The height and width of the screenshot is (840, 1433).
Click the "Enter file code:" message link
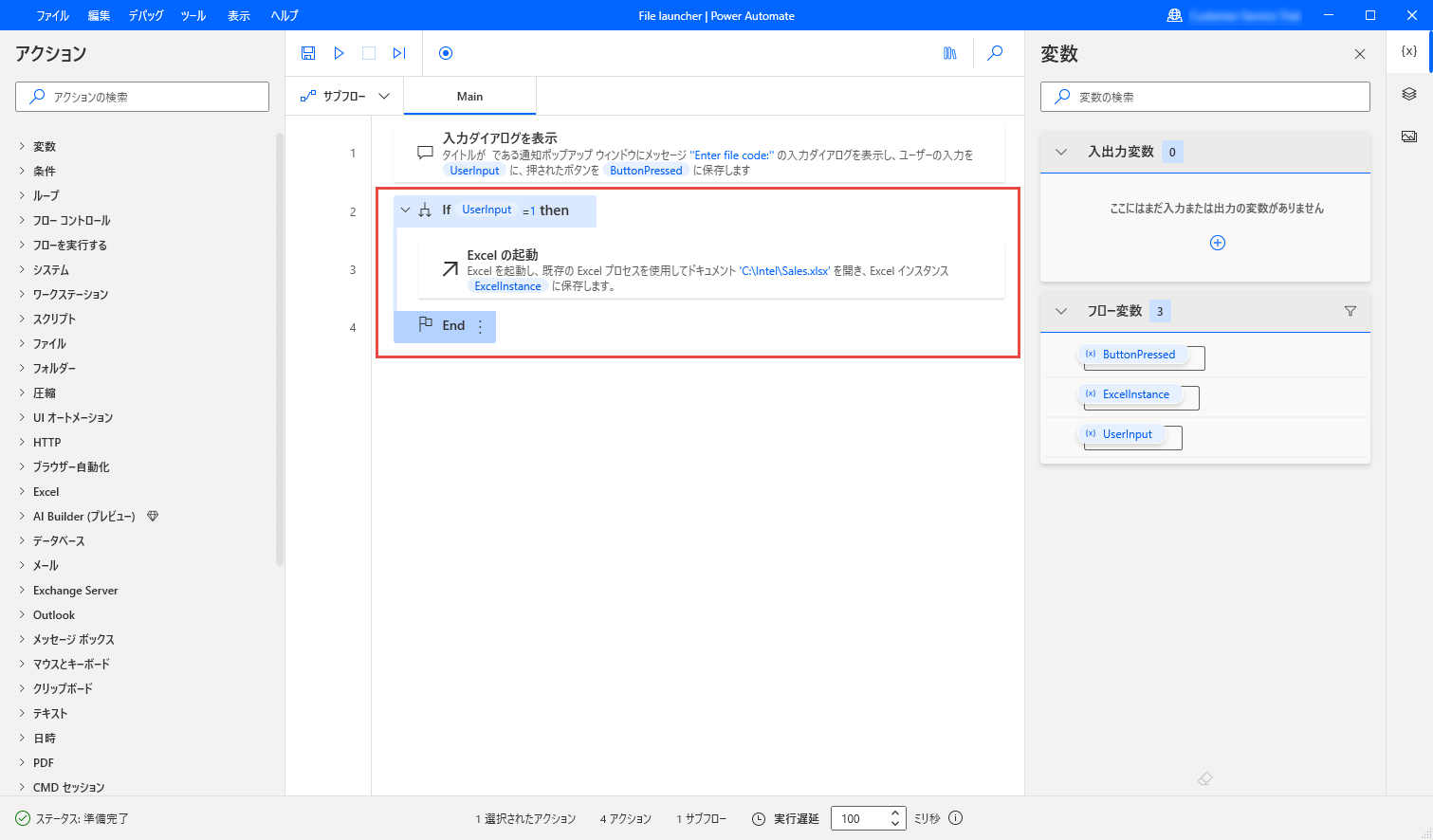click(x=732, y=155)
